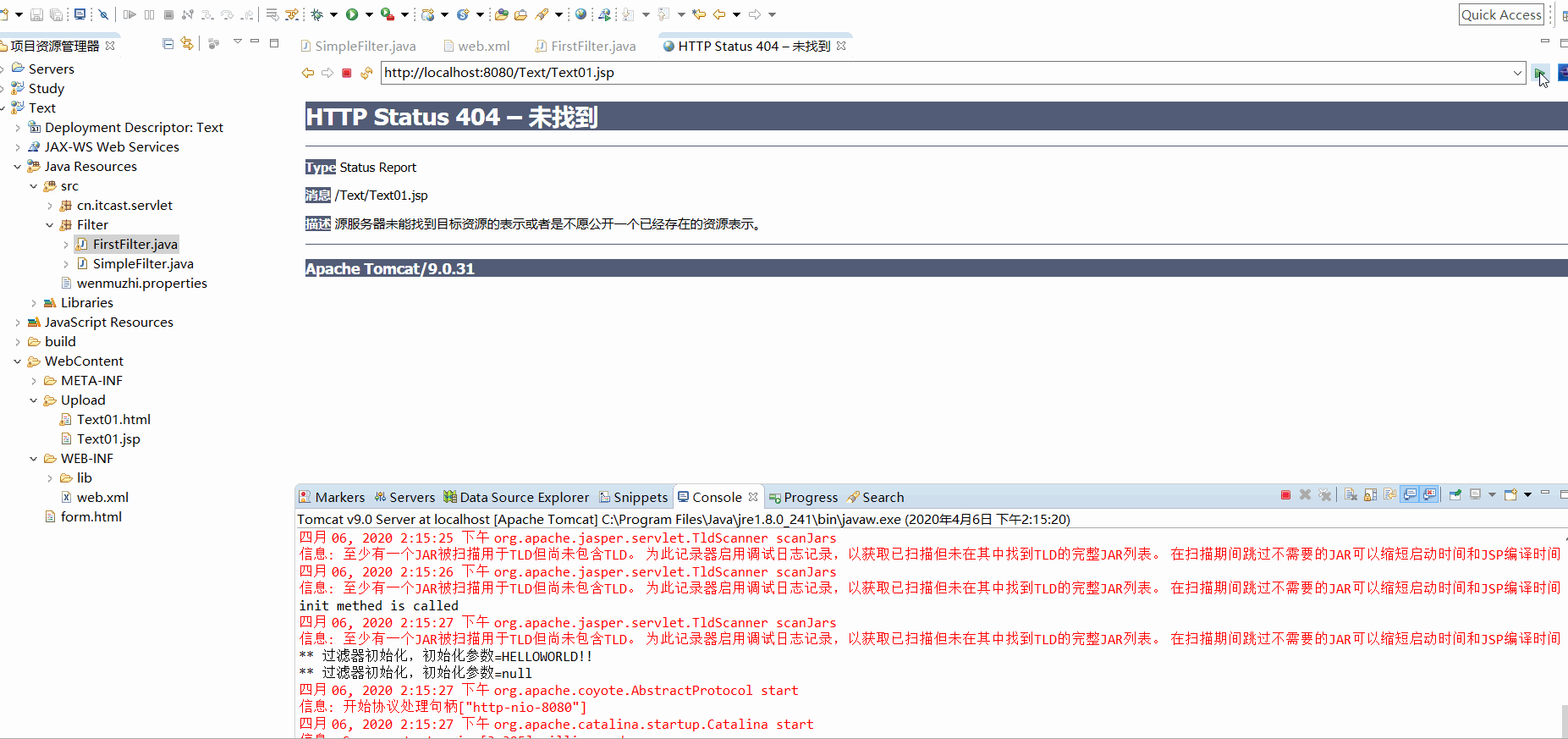Collapse the Filter package node
The image size is (1568, 739).
50,225
